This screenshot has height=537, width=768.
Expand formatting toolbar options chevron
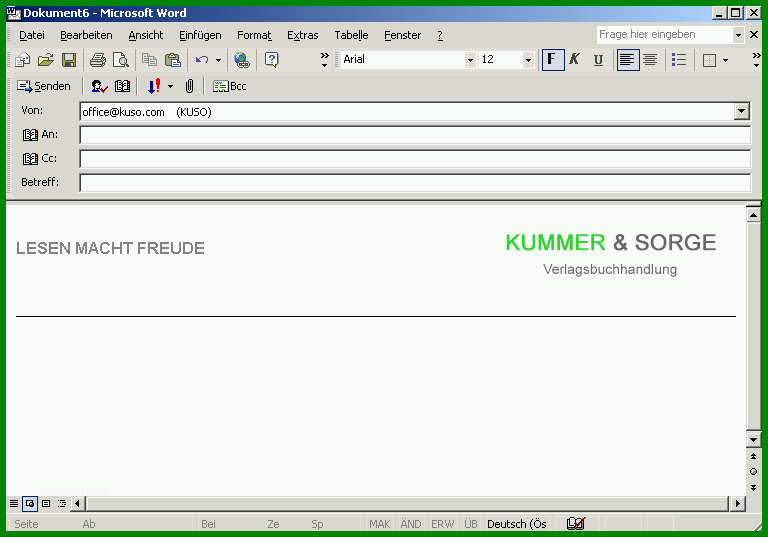756,60
